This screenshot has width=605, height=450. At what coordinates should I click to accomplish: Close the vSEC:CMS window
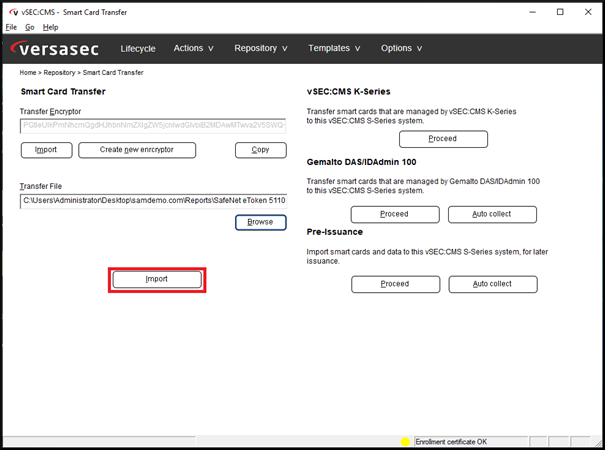[588, 12]
